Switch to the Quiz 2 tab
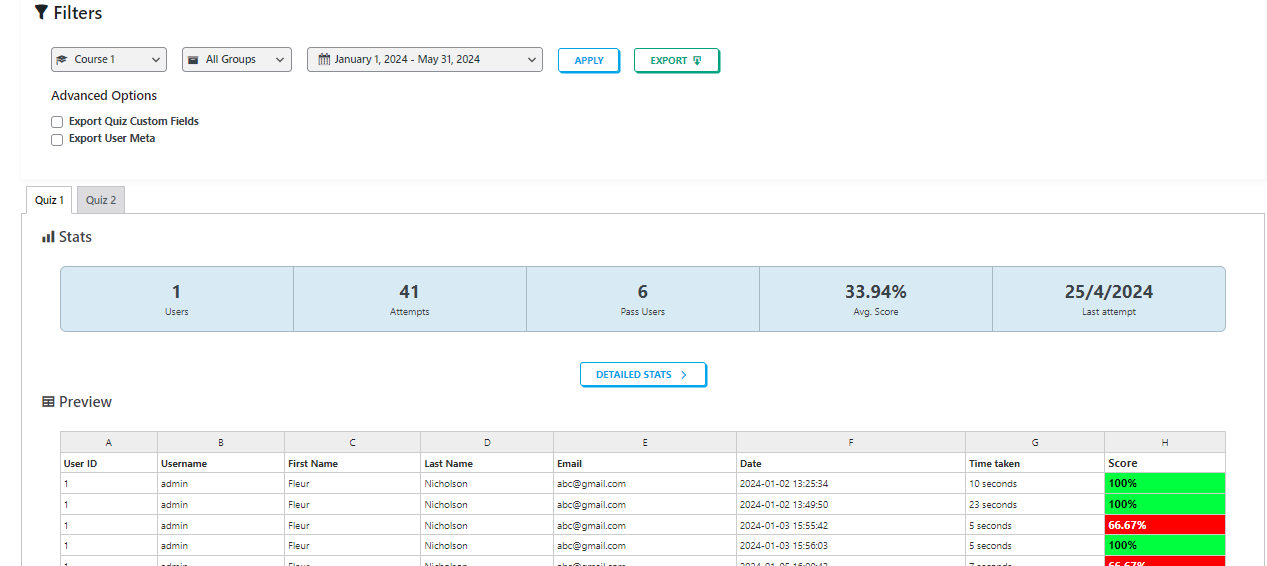This screenshot has height=566, width=1267. pos(101,200)
